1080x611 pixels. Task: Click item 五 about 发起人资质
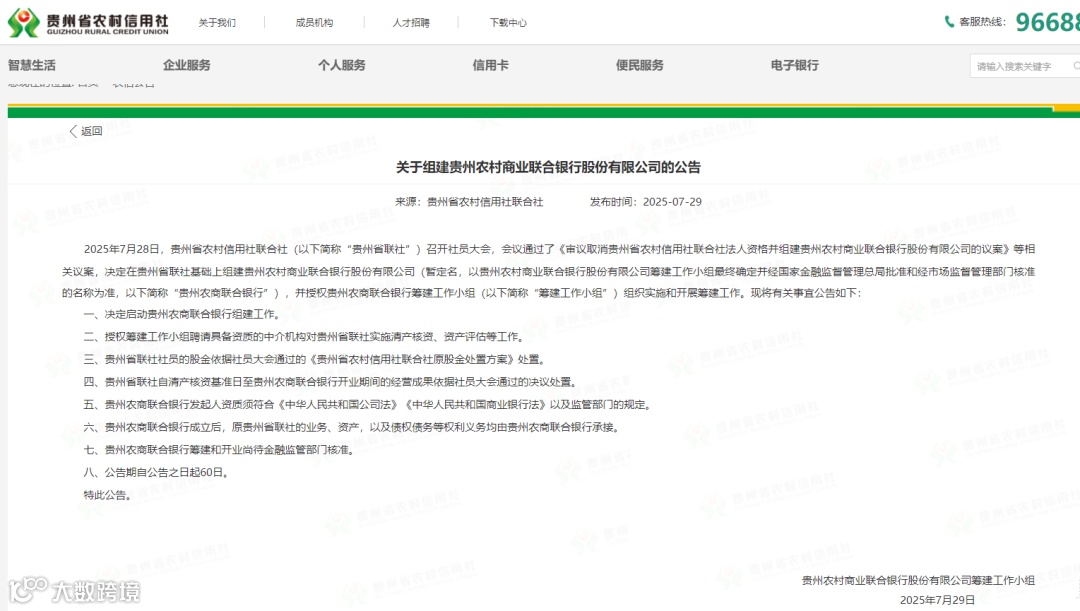[368, 405]
